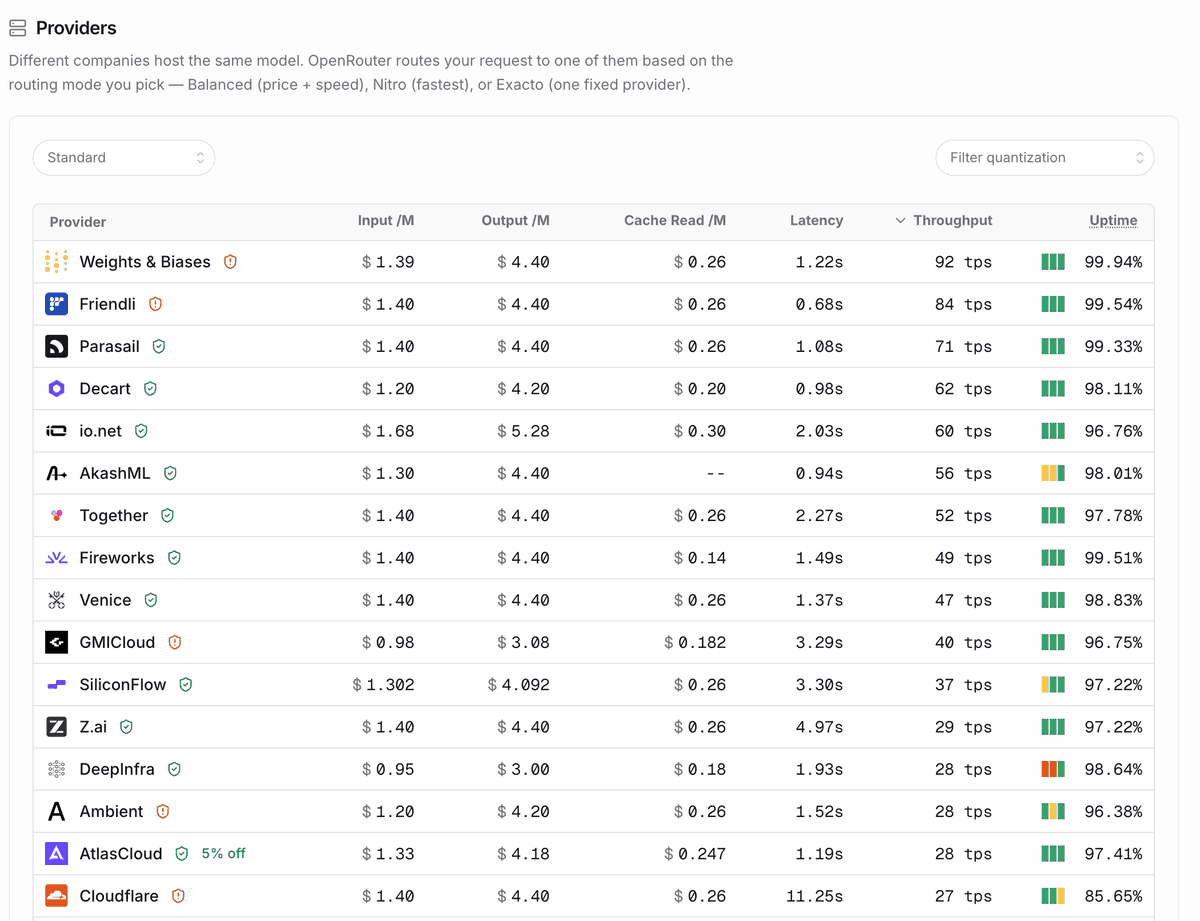1200x921 pixels.
Task: Open the Filter quantization dropdown
Action: [1045, 158]
